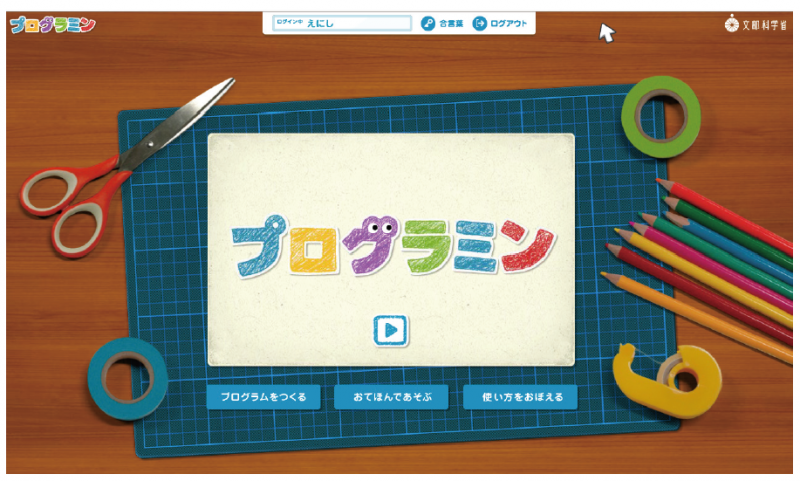The width and height of the screenshot is (800, 481).
Task: Click the login name field showing えにし
Action: pos(342,23)
